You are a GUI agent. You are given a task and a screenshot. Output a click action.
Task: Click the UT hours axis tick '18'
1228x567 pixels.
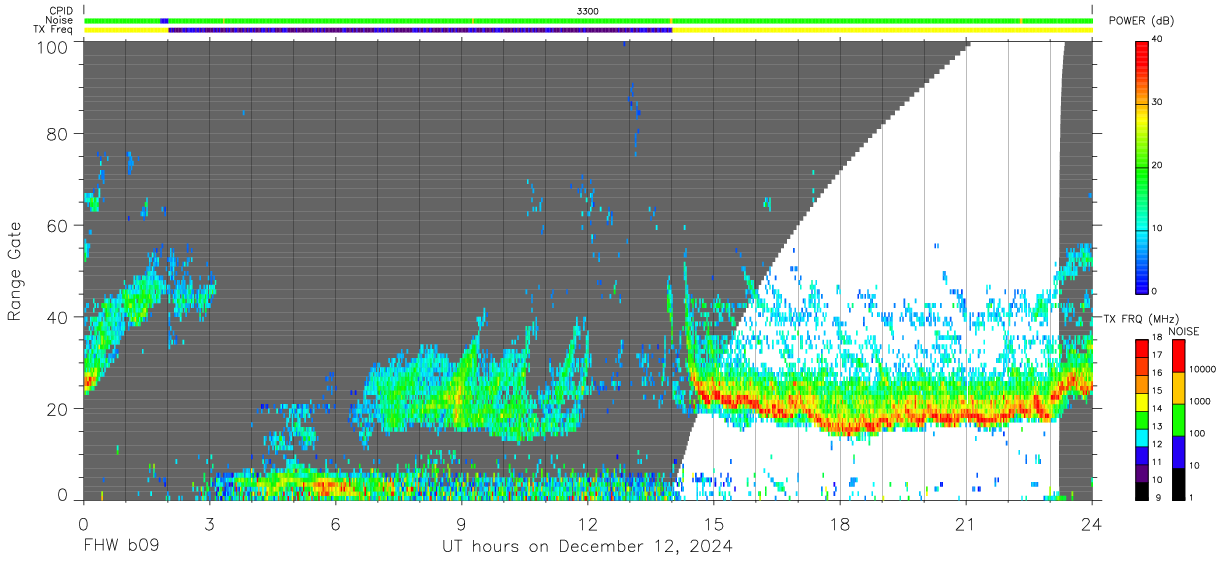840,524
